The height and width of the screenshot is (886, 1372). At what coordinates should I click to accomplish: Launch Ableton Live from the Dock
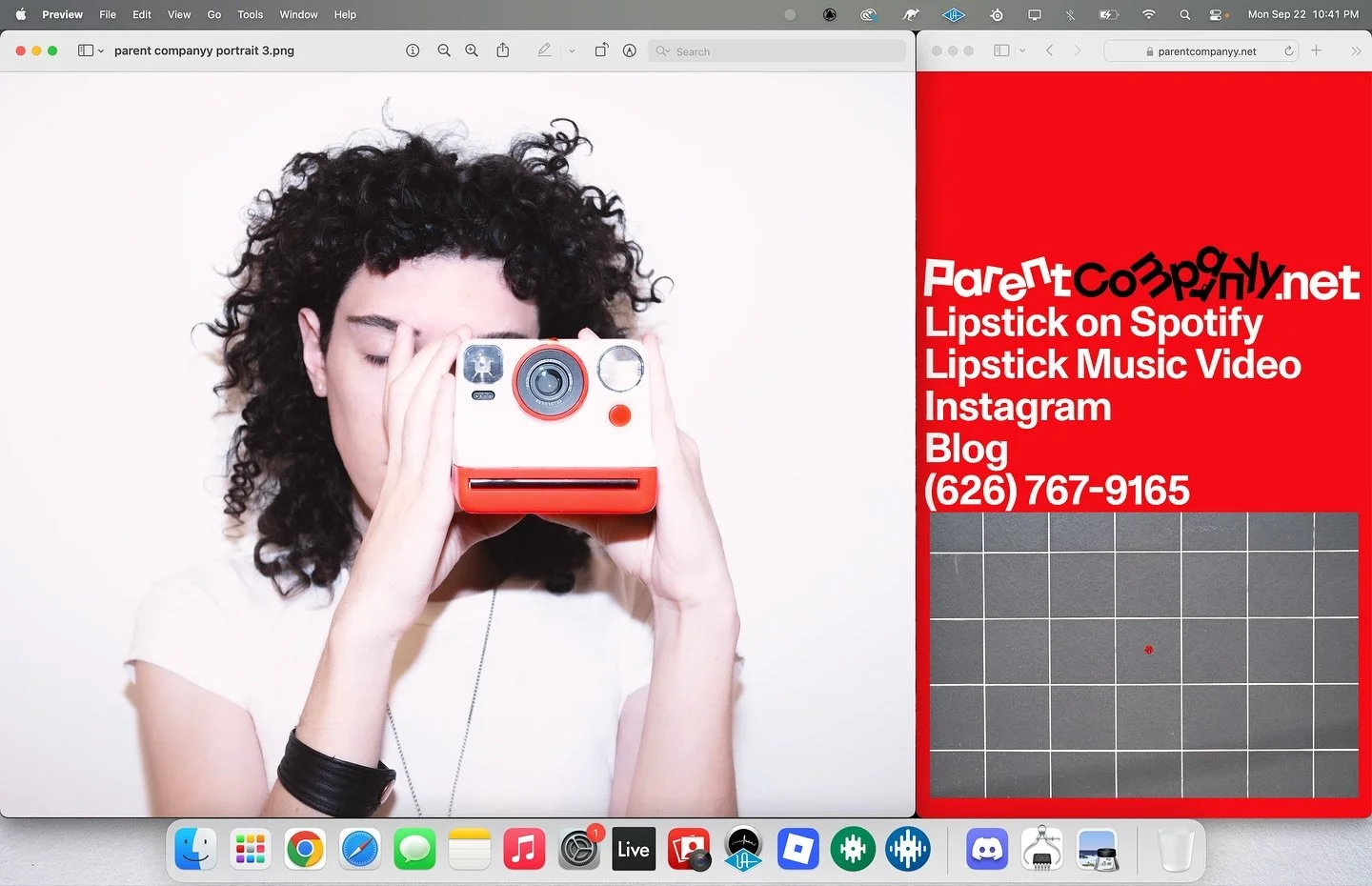tap(634, 849)
